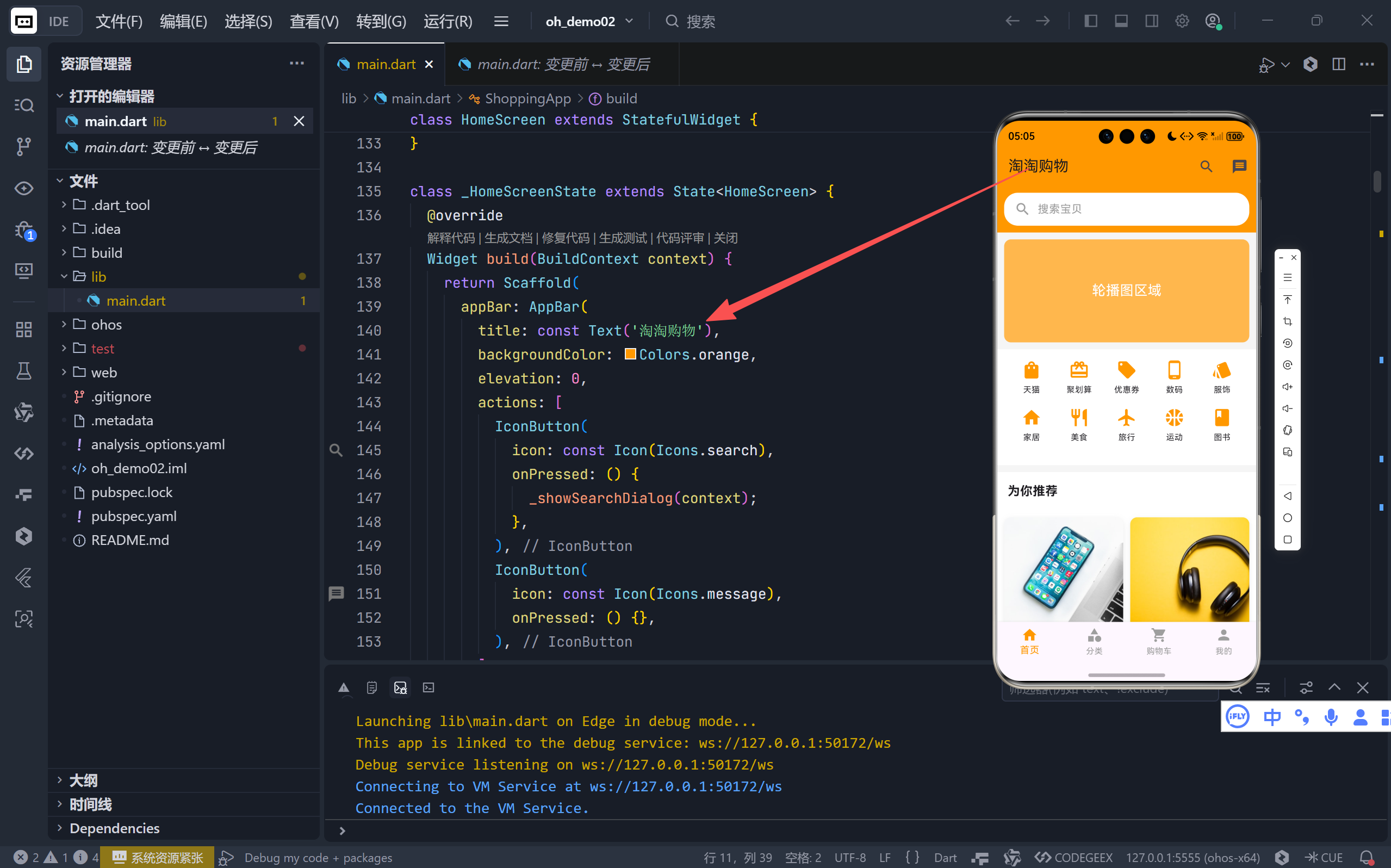This screenshot has width=1391, height=868.
Task: Click the split editor icon
Action: 1338,64
